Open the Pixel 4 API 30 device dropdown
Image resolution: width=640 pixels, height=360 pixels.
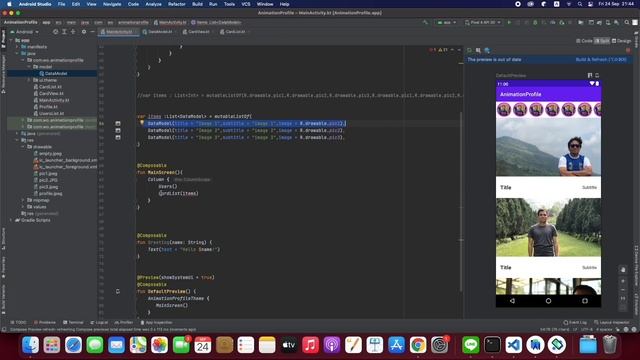click(x=482, y=22)
